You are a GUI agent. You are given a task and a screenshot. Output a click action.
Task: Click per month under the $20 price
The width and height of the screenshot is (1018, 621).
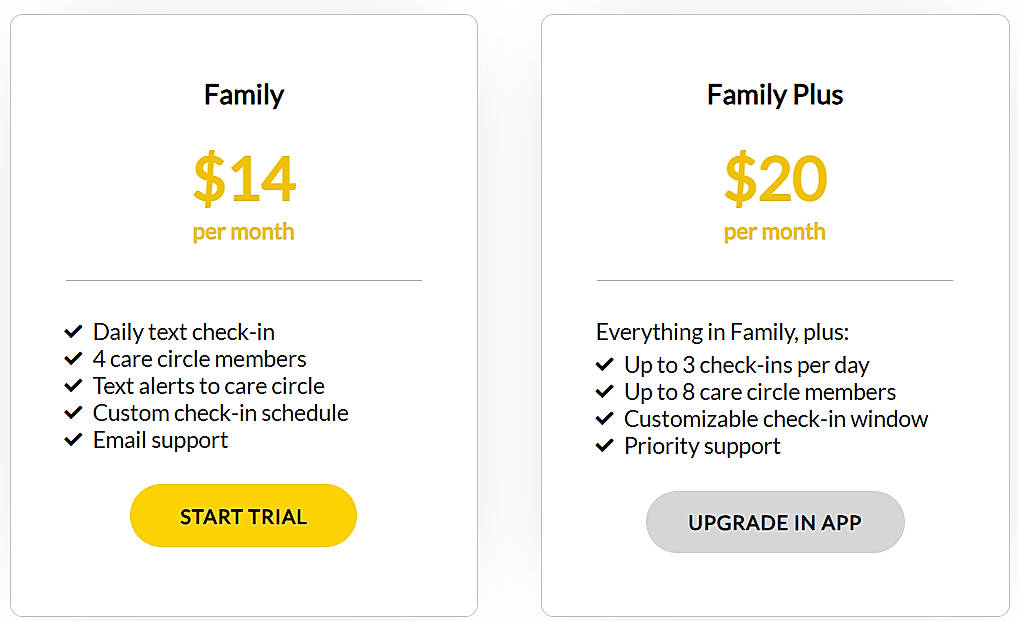774,231
